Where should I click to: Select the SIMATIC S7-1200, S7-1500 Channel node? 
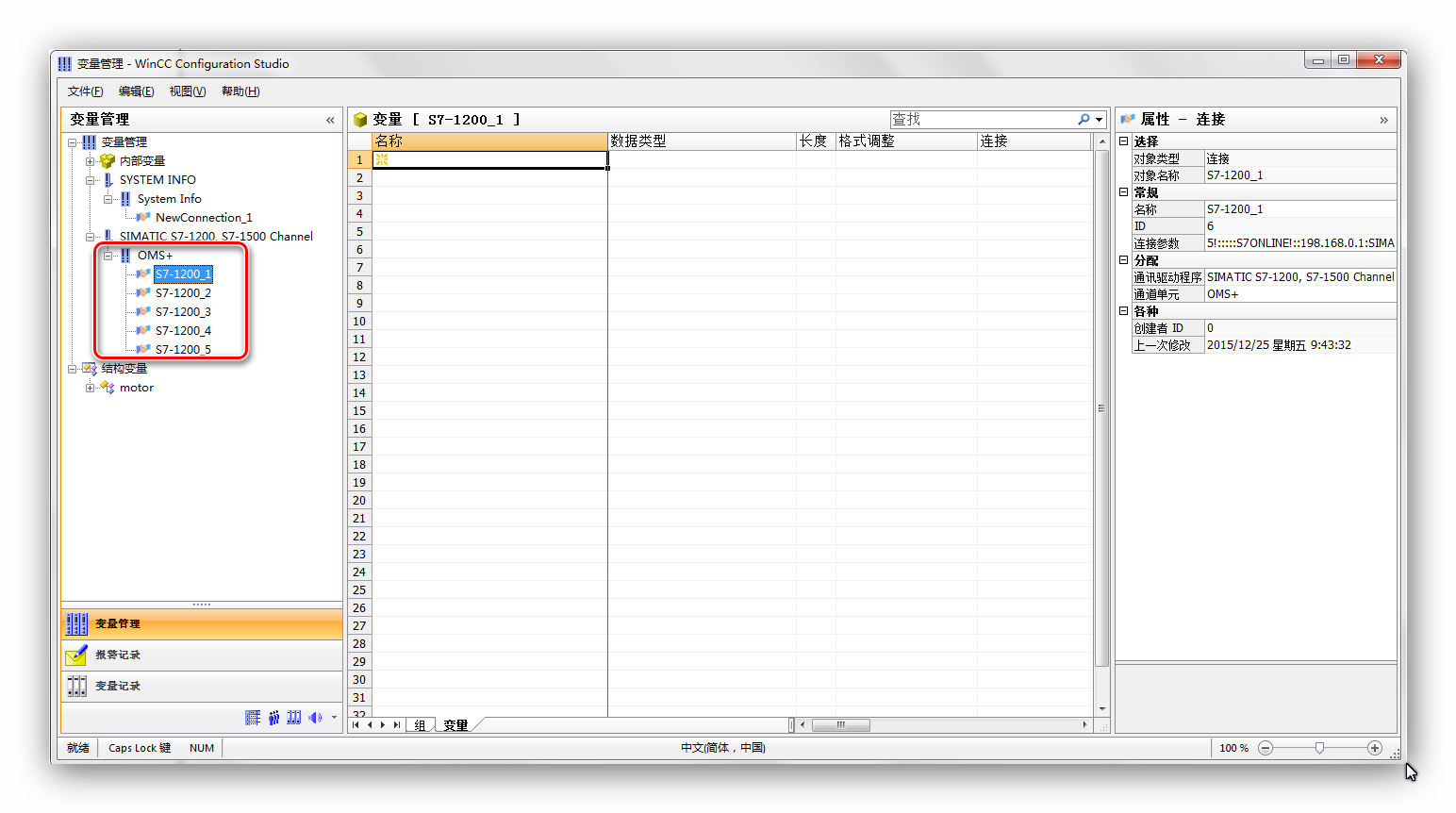pos(216,236)
